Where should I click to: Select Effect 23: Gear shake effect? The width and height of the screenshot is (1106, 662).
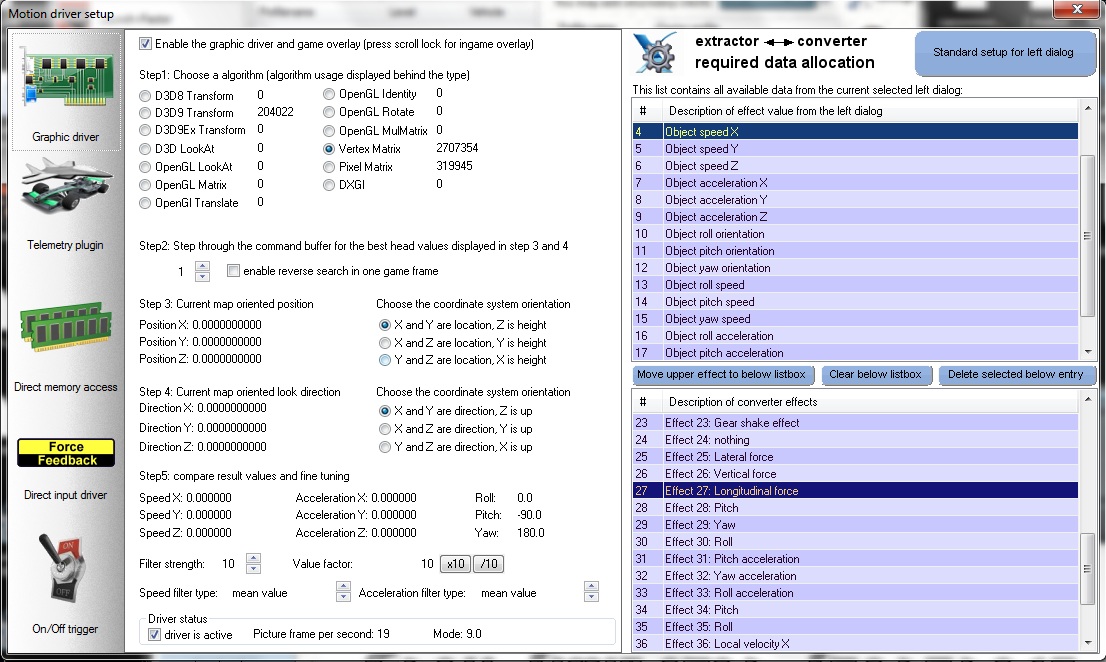(x=856, y=423)
